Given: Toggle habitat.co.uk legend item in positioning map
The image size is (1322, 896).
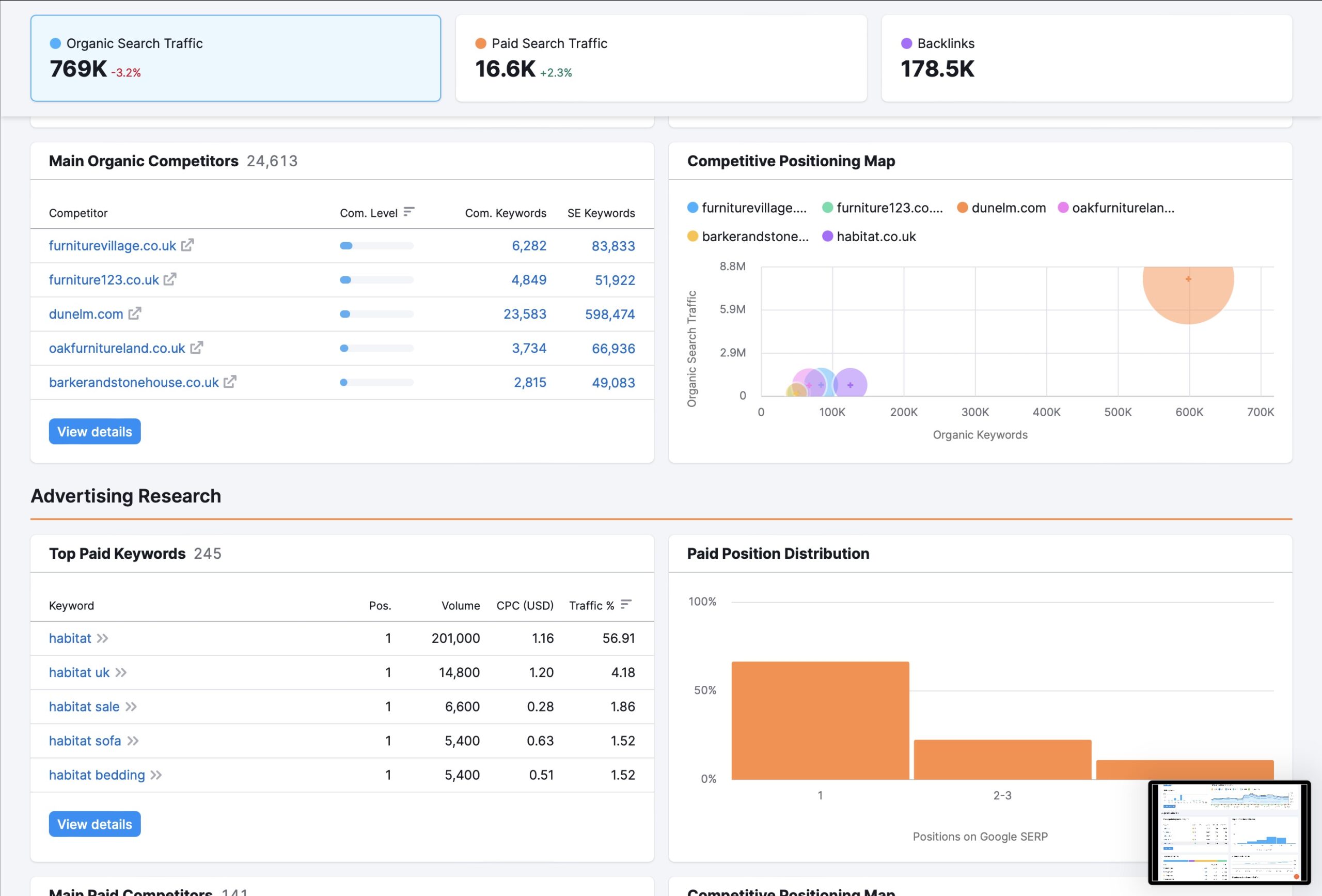Looking at the screenshot, I should click(x=869, y=236).
